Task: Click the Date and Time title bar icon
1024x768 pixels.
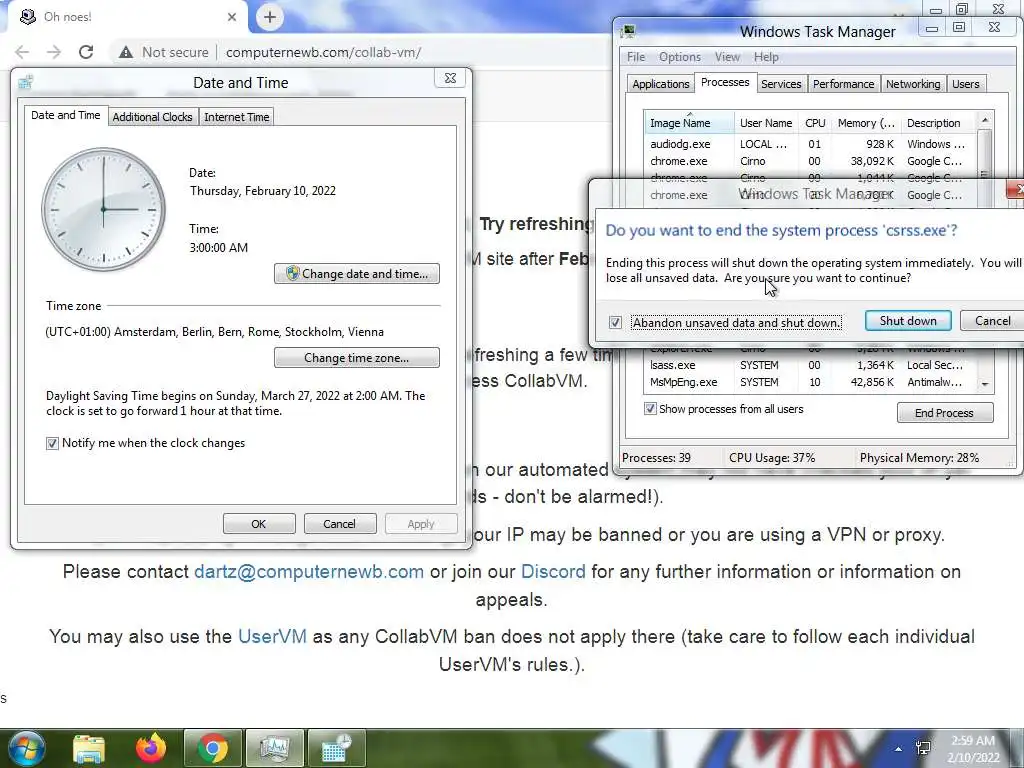Action: pyautogui.click(x=26, y=82)
